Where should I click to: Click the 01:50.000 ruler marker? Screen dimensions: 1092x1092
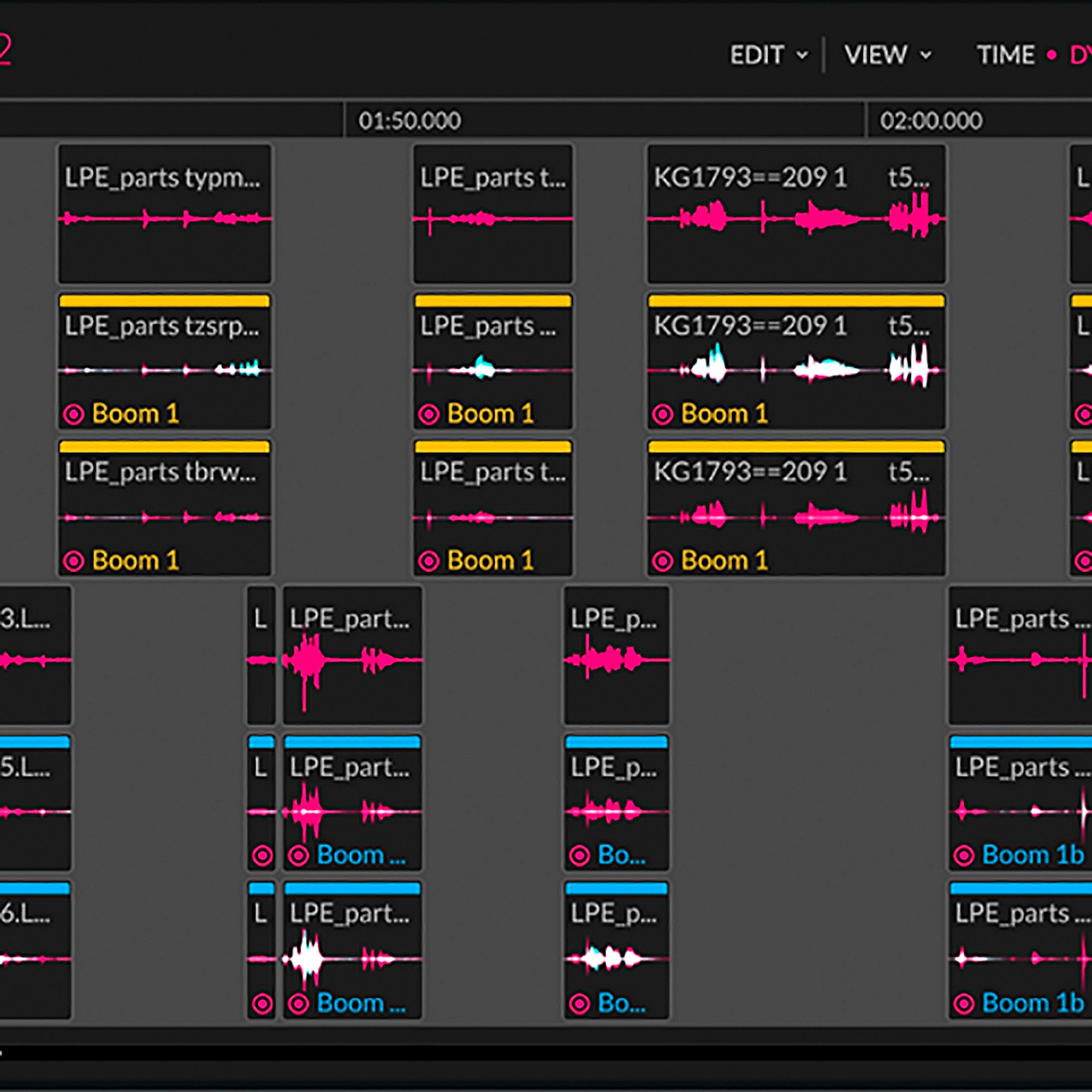tap(409, 120)
